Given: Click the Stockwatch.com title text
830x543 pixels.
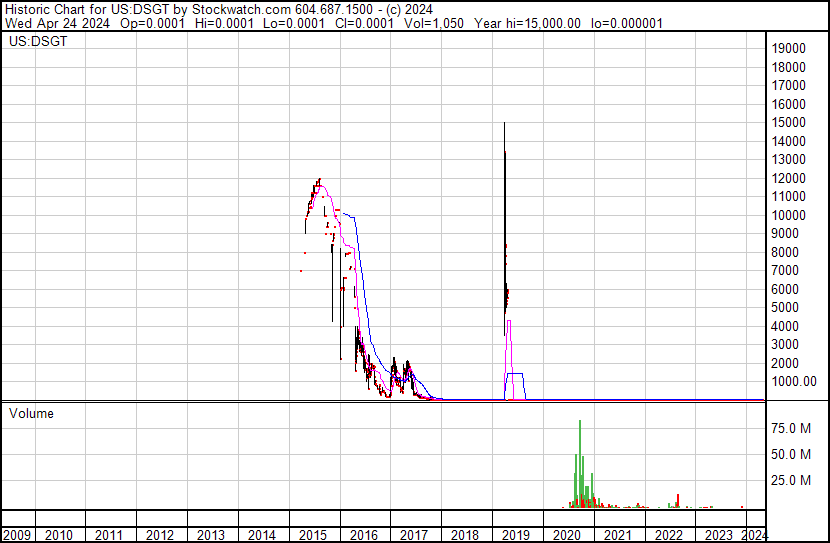Looking at the screenshot, I should click(241, 10).
